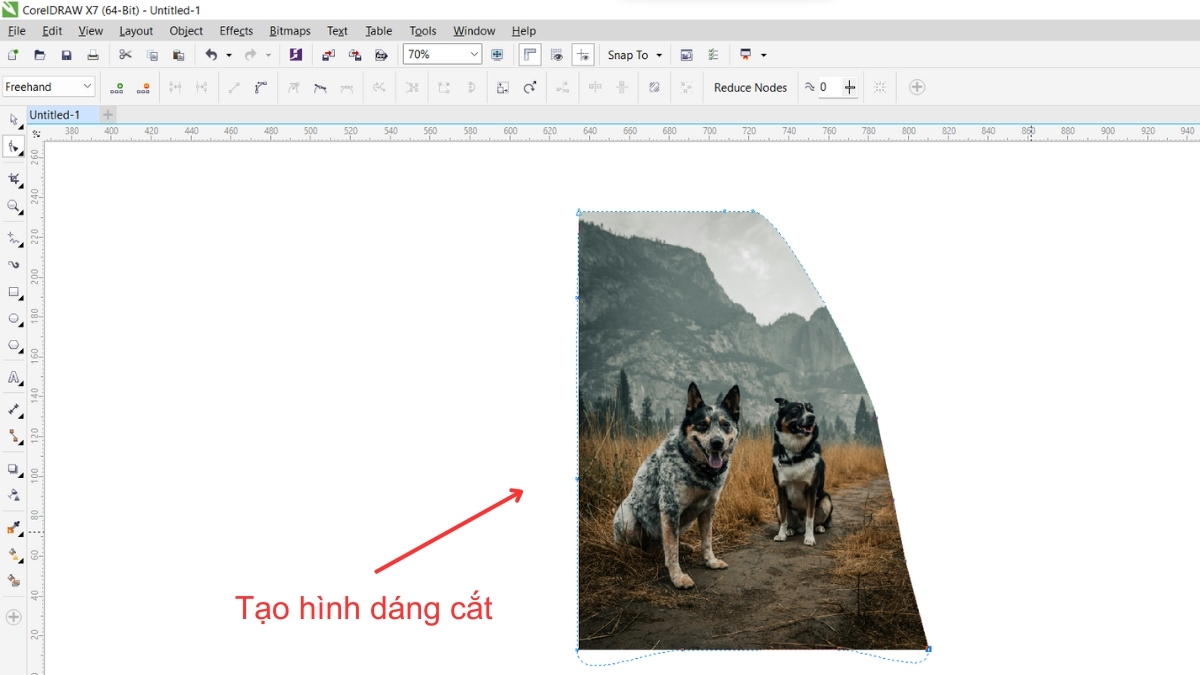1200x675 pixels.
Task: Click the New document icon
Action: pyautogui.click(x=13, y=55)
